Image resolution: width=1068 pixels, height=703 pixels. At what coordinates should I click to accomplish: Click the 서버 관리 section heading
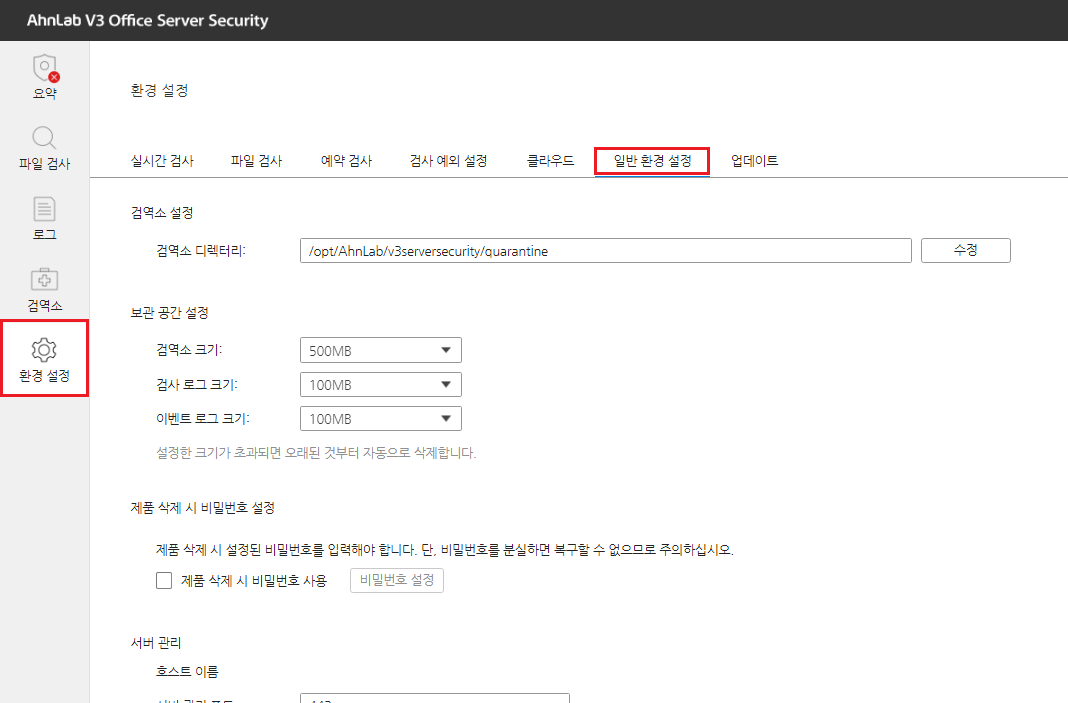(x=156, y=642)
